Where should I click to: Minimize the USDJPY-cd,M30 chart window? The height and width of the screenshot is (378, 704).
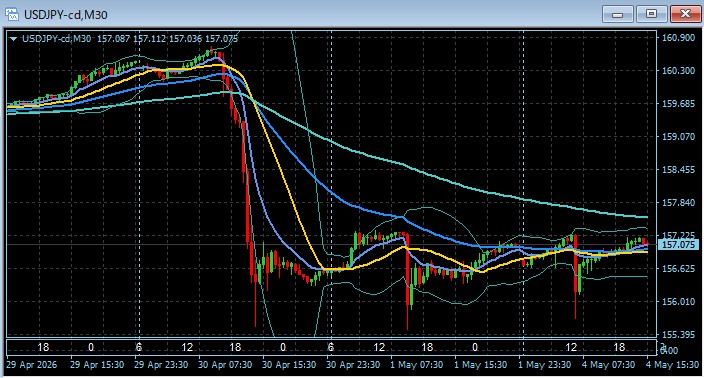coord(617,14)
